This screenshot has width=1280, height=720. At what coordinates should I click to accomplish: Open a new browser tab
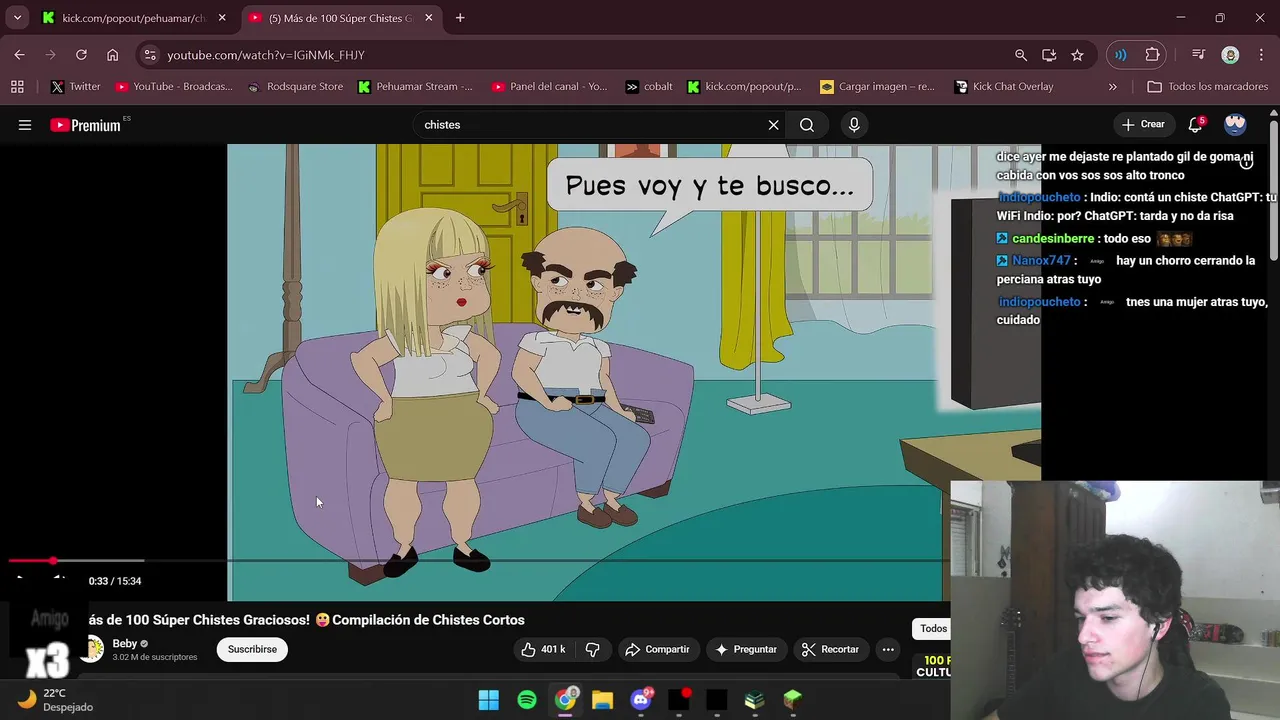tap(460, 18)
